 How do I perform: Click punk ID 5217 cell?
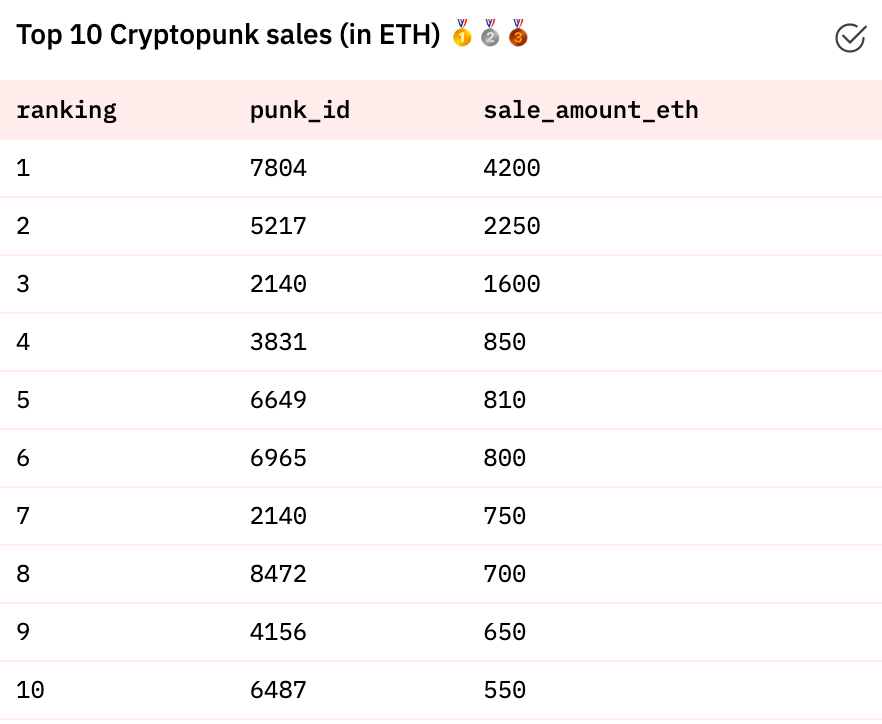(278, 227)
